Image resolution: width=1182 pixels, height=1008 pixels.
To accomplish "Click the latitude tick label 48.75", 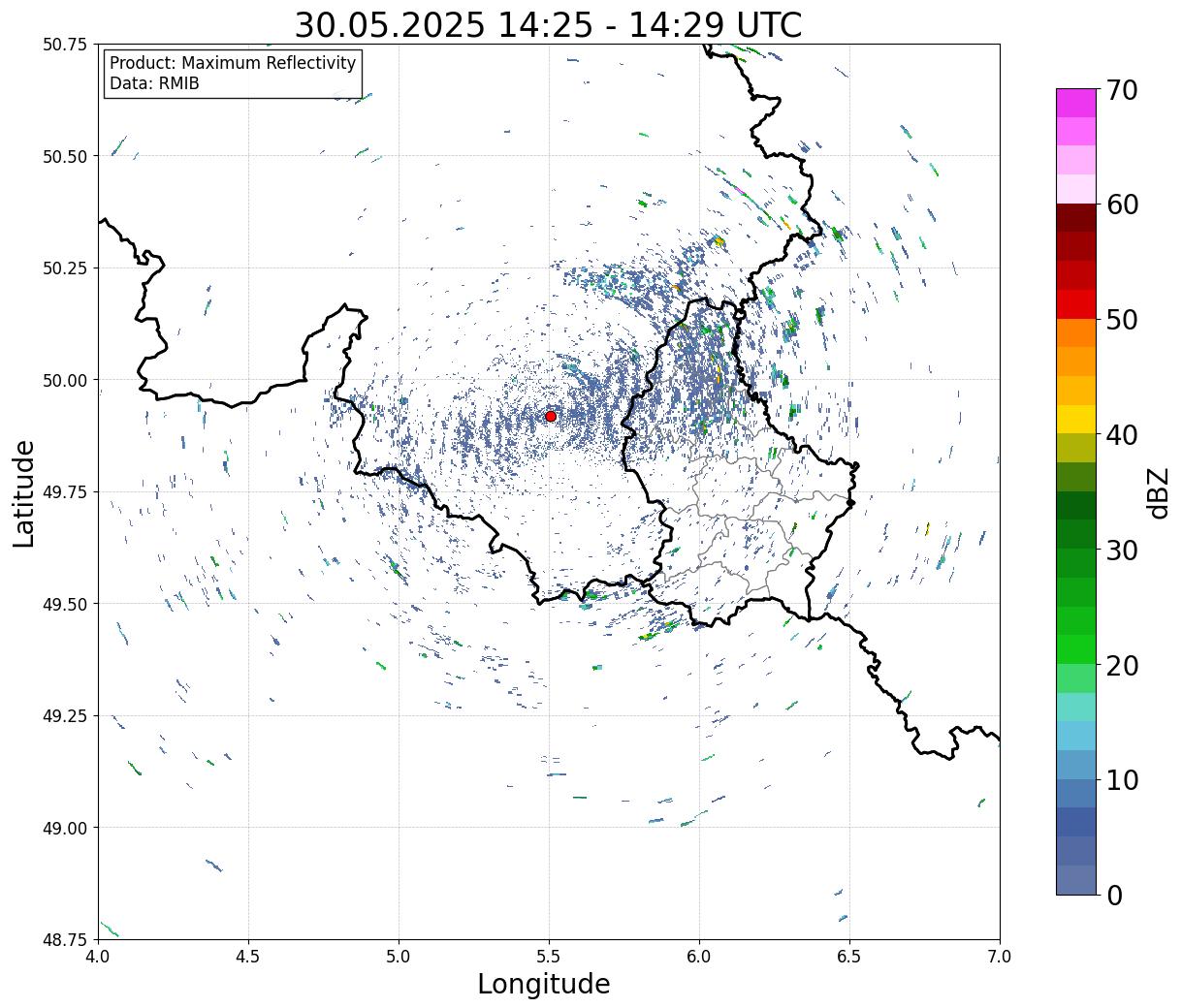I will point(65,939).
